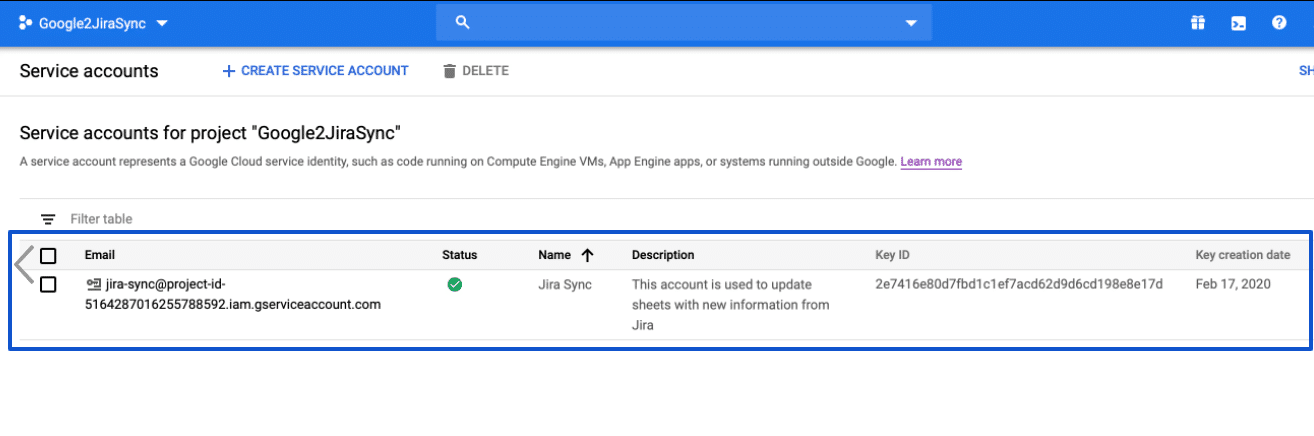
Task: Click the filter table icon
Action: click(x=48, y=219)
